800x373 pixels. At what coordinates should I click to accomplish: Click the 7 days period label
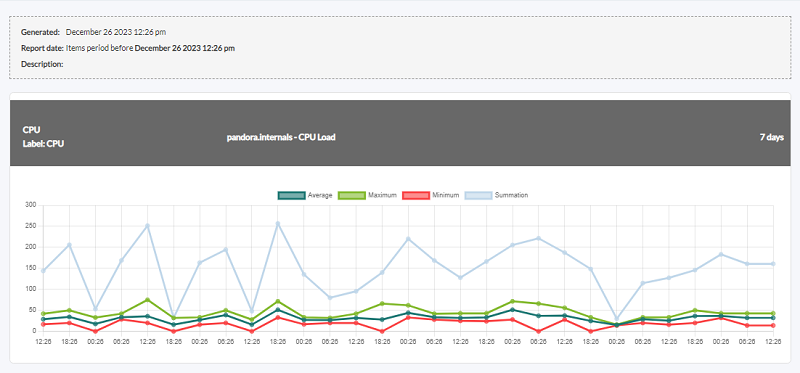(x=772, y=138)
